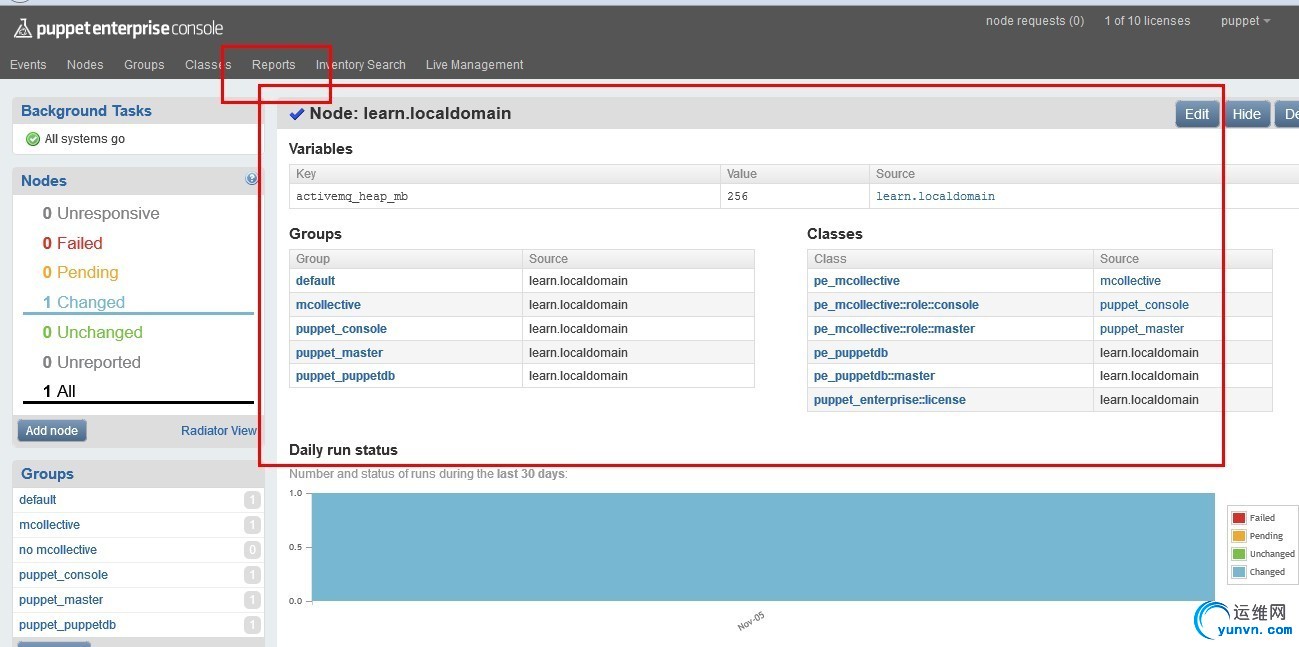Open mcollective in the Groups table

(328, 305)
